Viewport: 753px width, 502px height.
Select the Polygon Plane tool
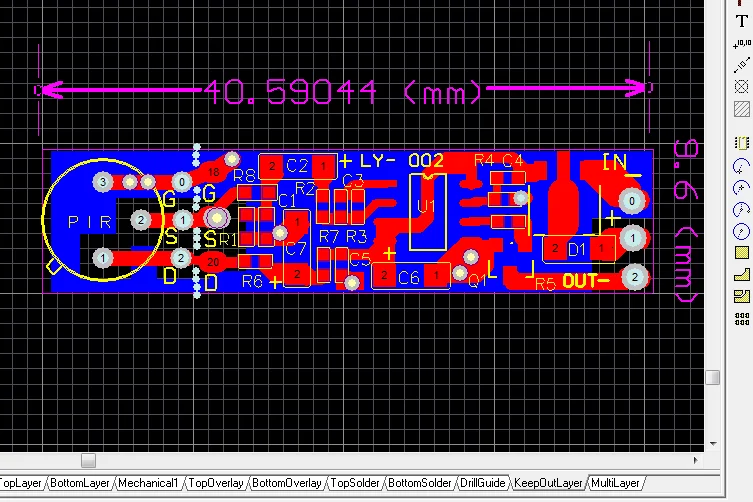click(x=741, y=274)
